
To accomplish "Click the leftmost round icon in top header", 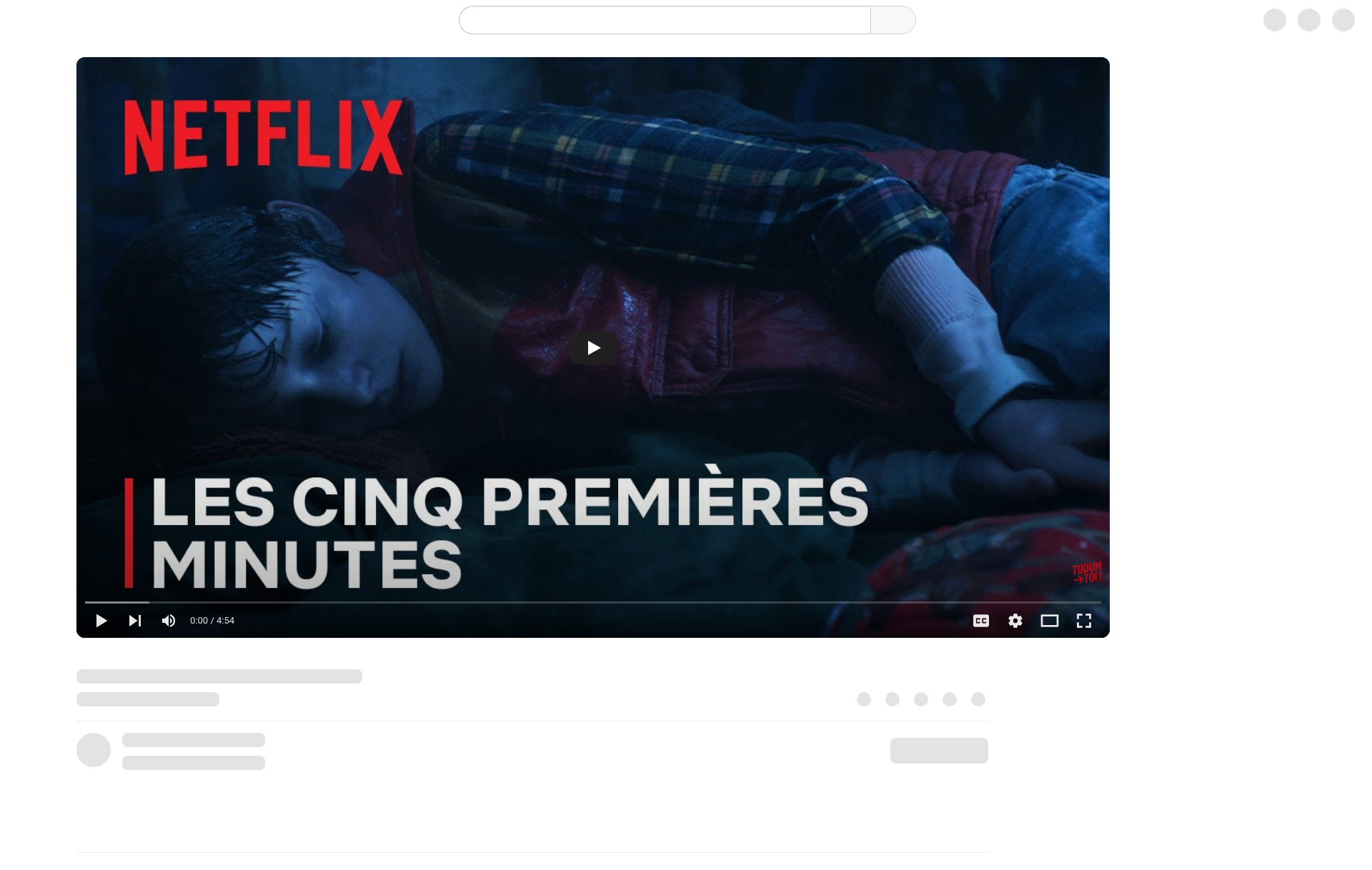I will tap(1275, 20).
